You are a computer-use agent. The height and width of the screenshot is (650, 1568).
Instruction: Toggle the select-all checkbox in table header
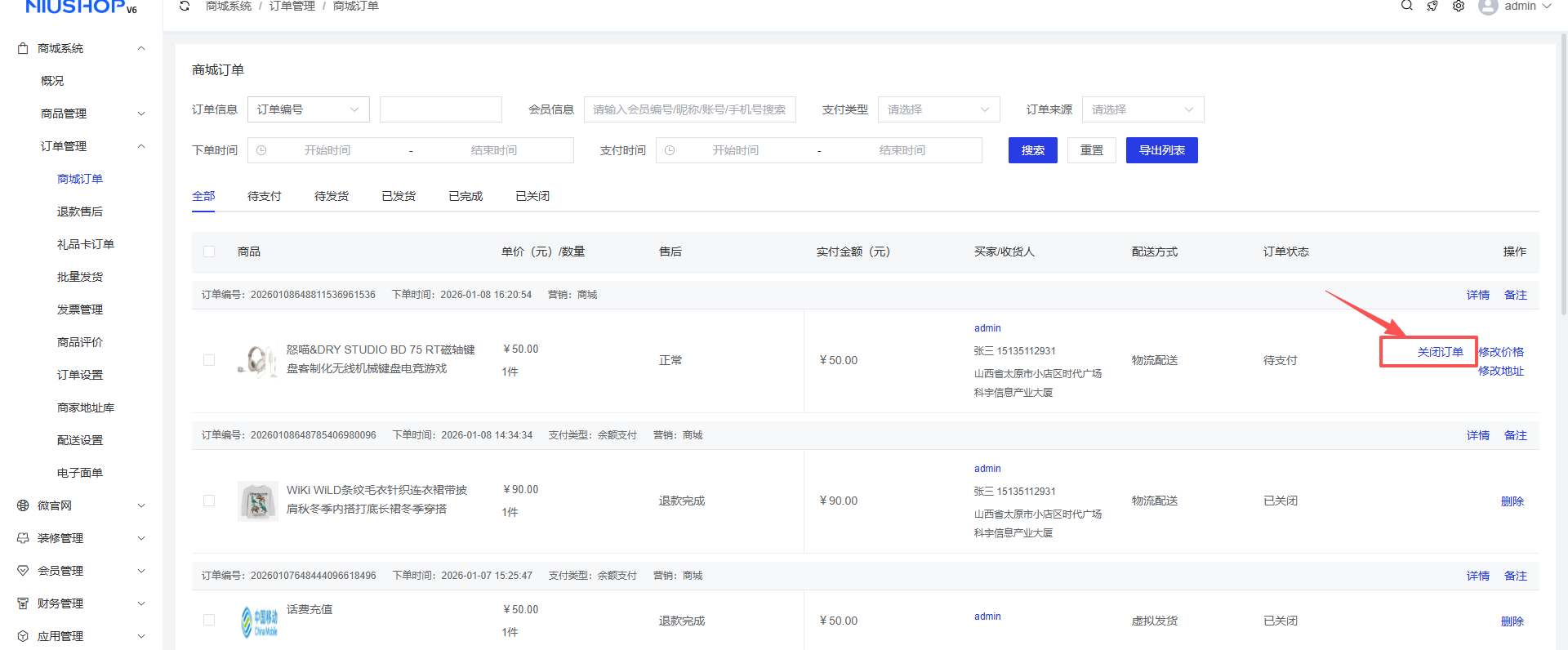209,252
